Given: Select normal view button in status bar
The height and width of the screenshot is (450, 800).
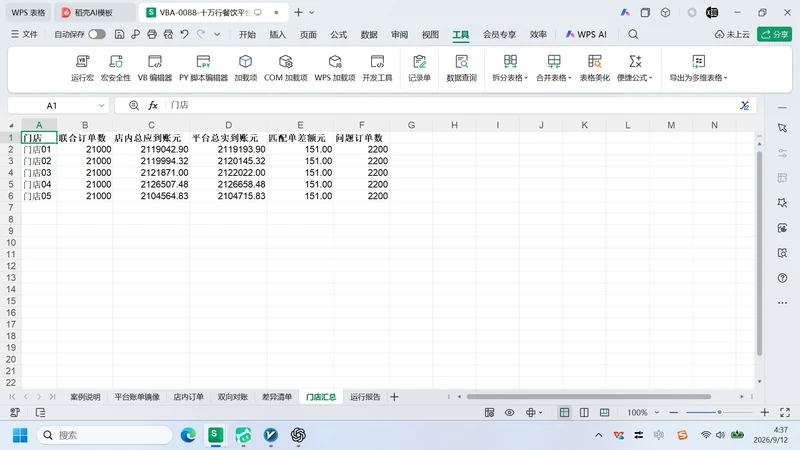Looking at the screenshot, I should click(x=564, y=412).
